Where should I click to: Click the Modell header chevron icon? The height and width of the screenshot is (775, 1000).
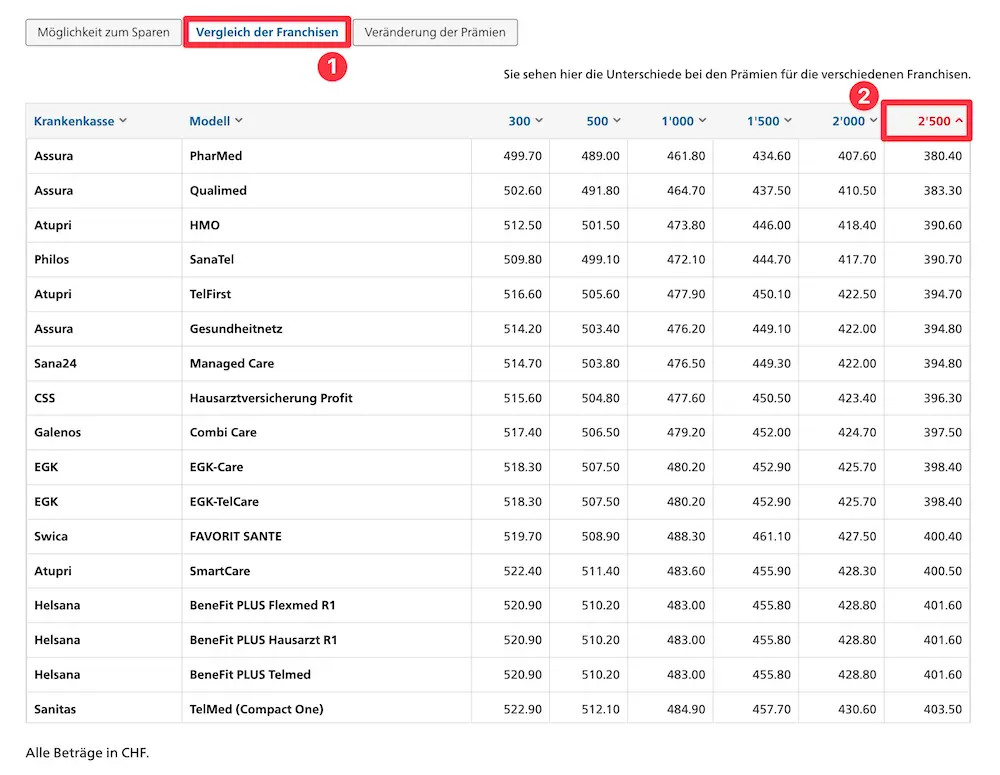coord(241,120)
